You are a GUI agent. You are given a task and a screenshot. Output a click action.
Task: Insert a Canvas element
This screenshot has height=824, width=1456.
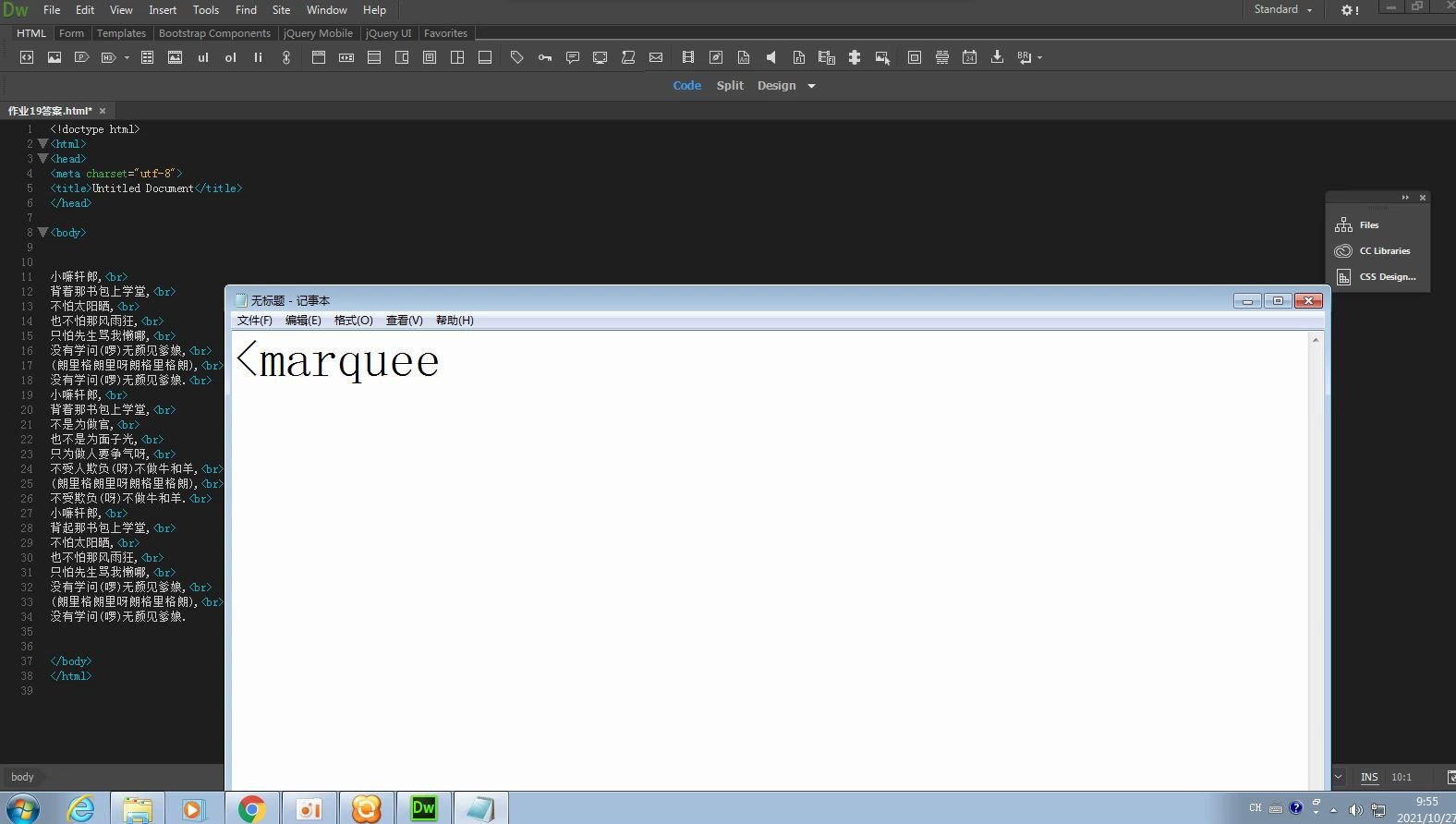pyautogui.click(x=716, y=57)
